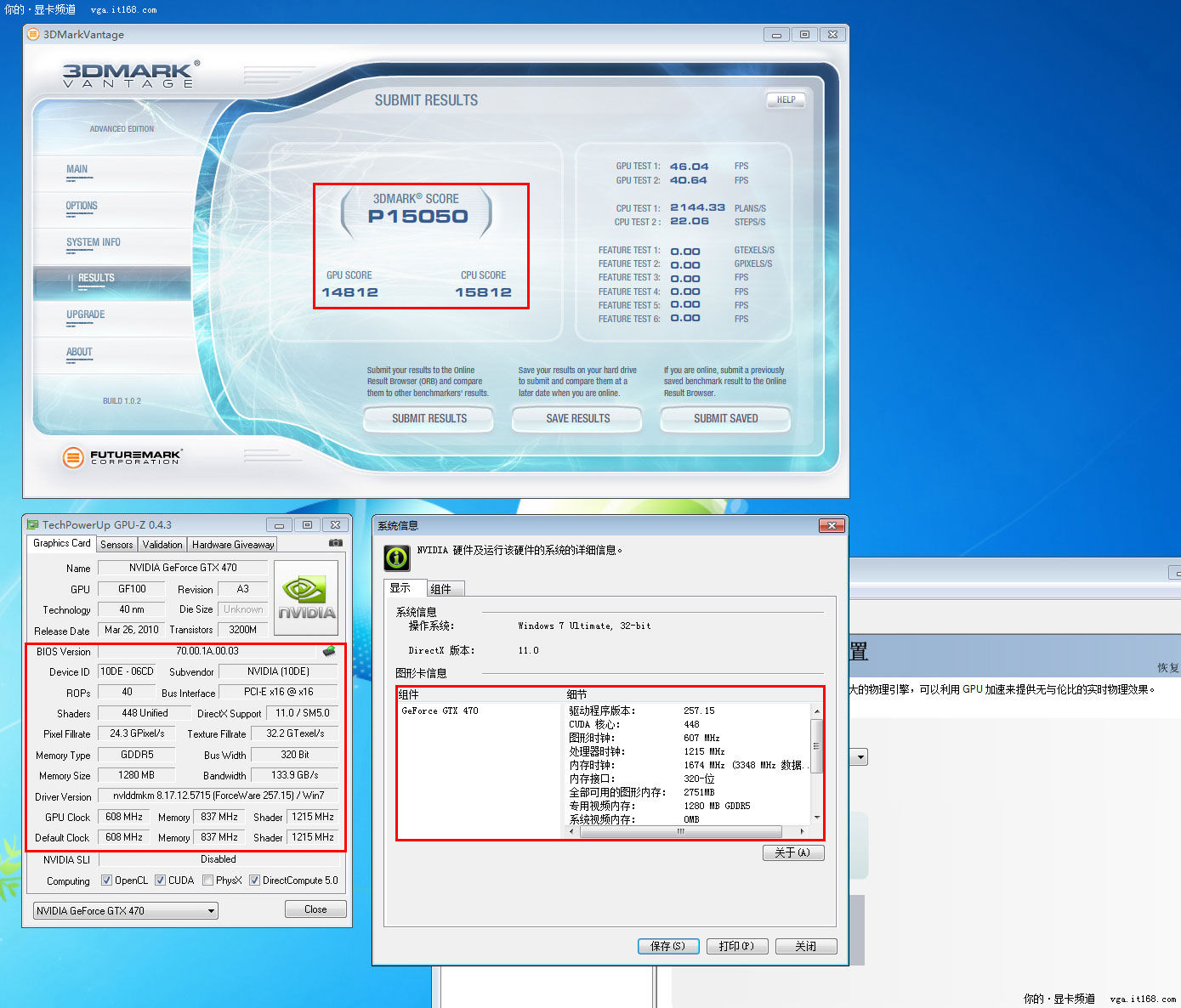Image resolution: width=1181 pixels, height=1008 pixels.
Task: Click the 3DMark score P15050
Action: (x=417, y=217)
